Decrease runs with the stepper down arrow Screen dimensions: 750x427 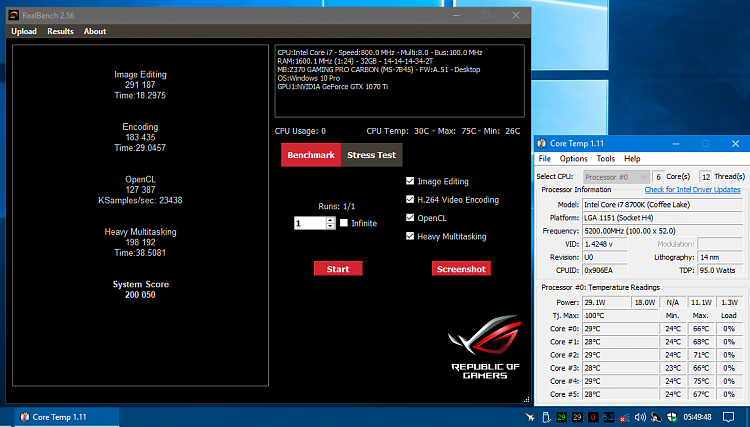click(x=331, y=226)
